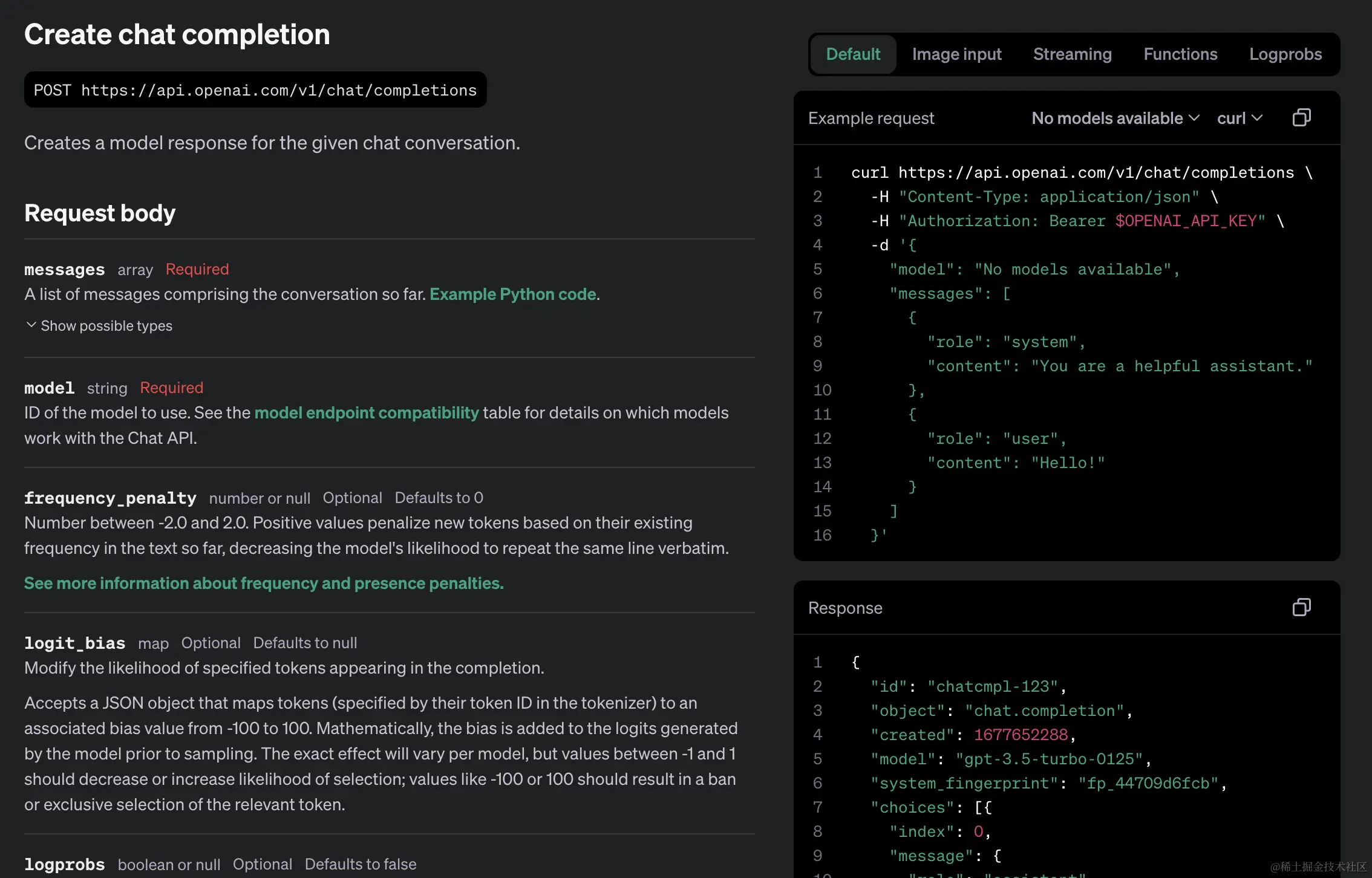1372x878 pixels.
Task: Select the Streaming example tab
Action: (1072, 54)
